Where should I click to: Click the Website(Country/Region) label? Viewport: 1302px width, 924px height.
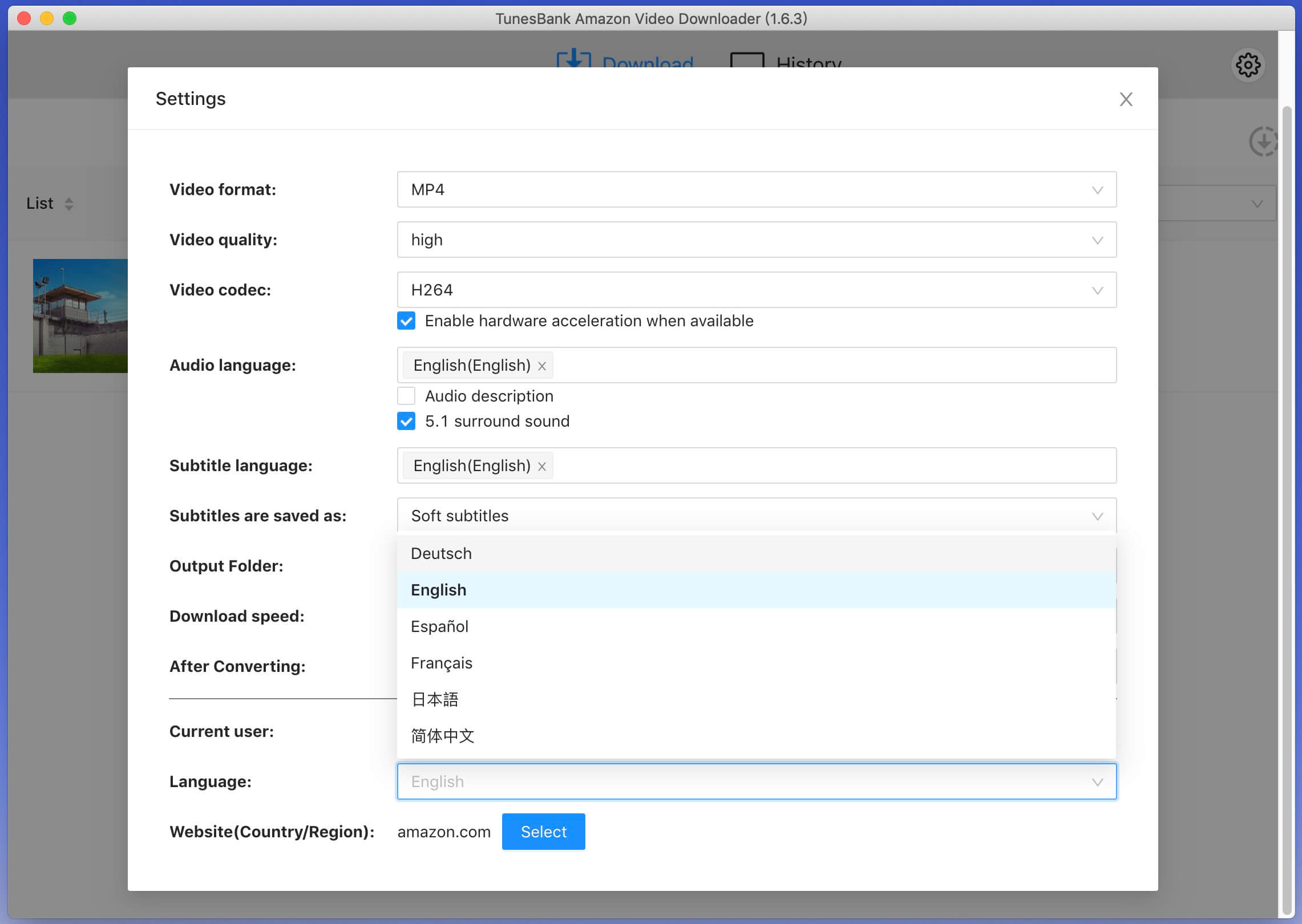(x=272, y=832)
